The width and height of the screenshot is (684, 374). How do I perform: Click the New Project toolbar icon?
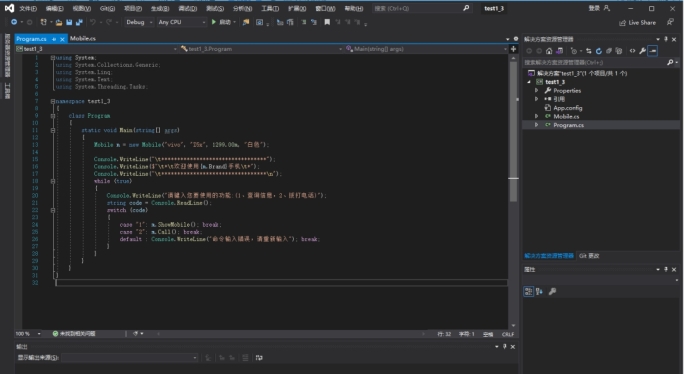point(43,22)
